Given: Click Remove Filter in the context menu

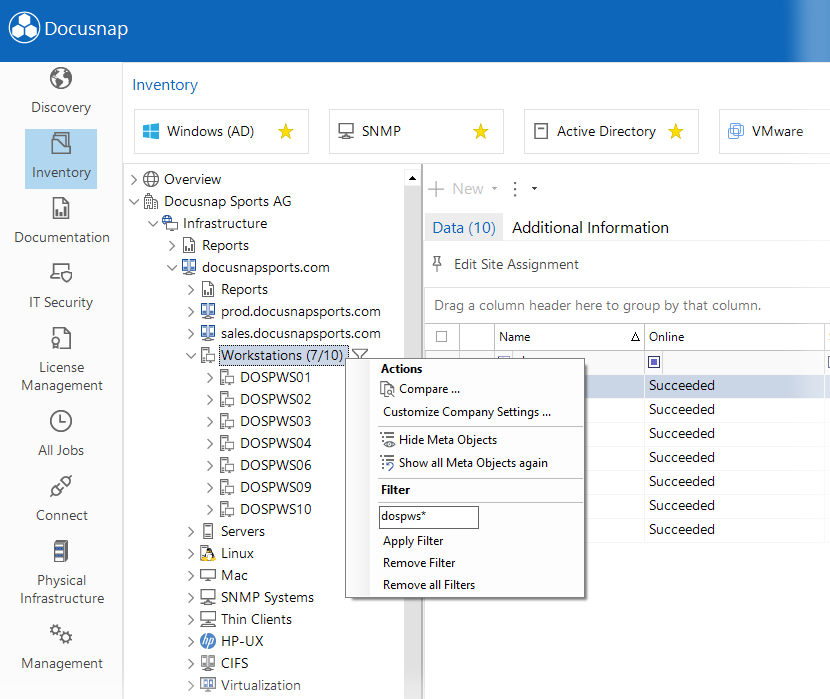Looking at the screenshot, I should [x=419, y=563].
